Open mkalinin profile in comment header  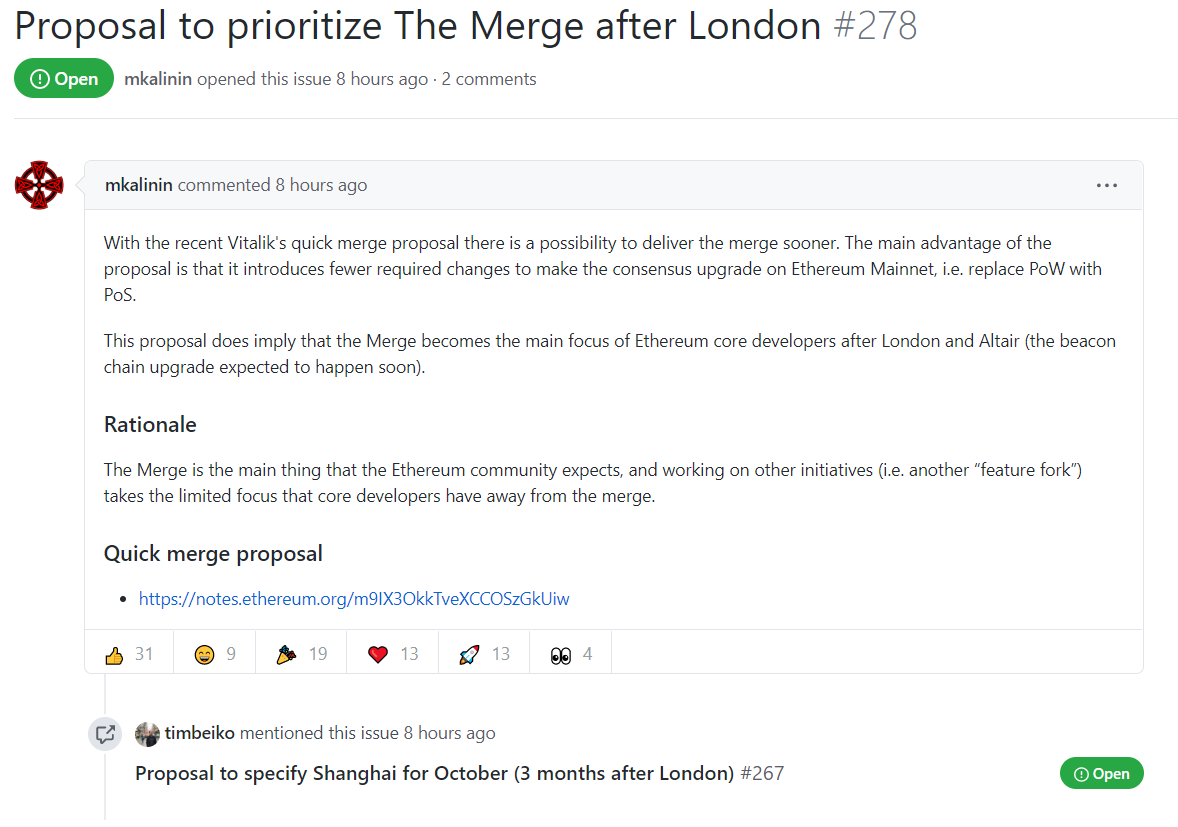pyautogui.click(x=139, y=185)
